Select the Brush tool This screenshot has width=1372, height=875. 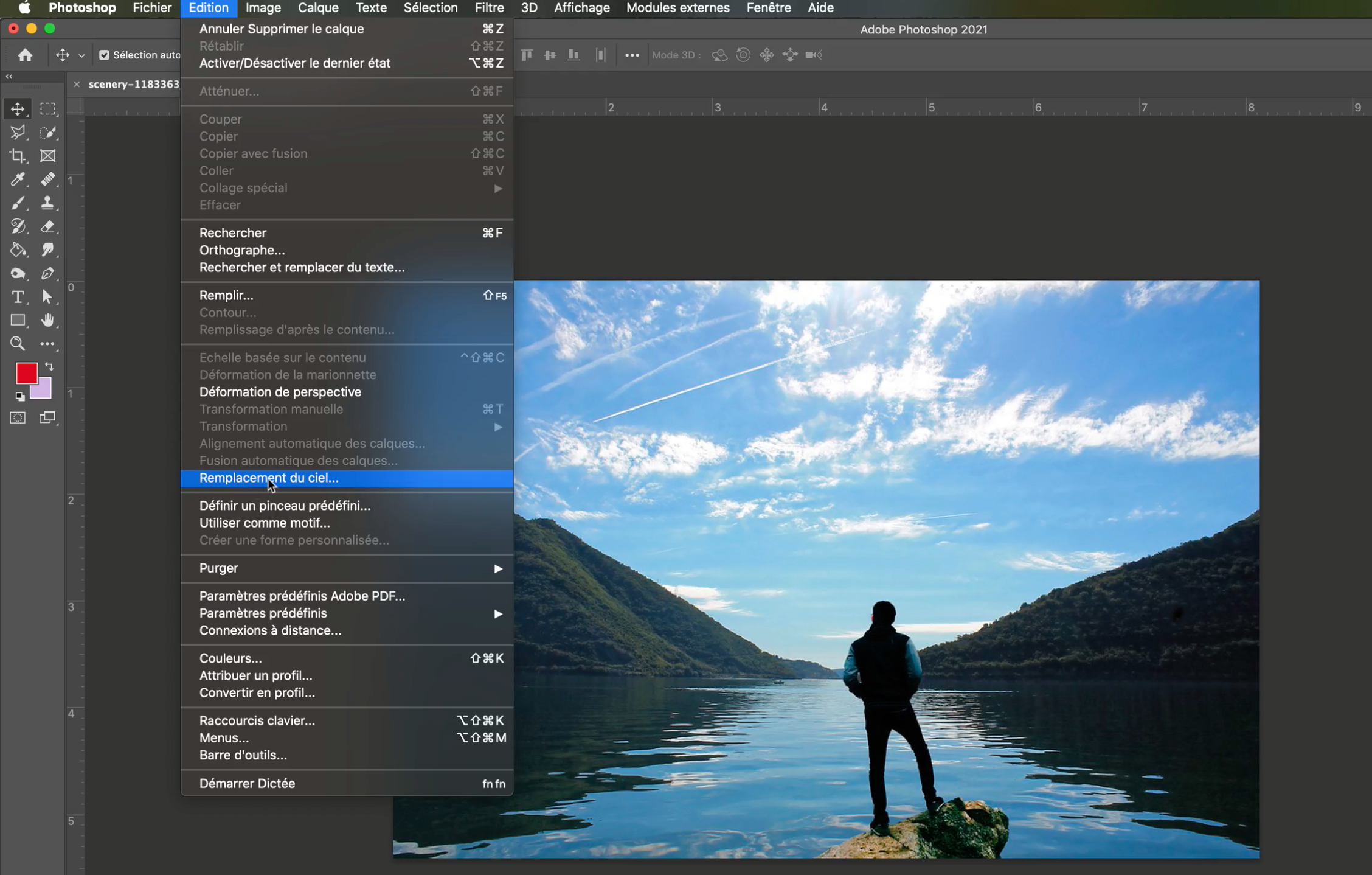click(17, 203)
